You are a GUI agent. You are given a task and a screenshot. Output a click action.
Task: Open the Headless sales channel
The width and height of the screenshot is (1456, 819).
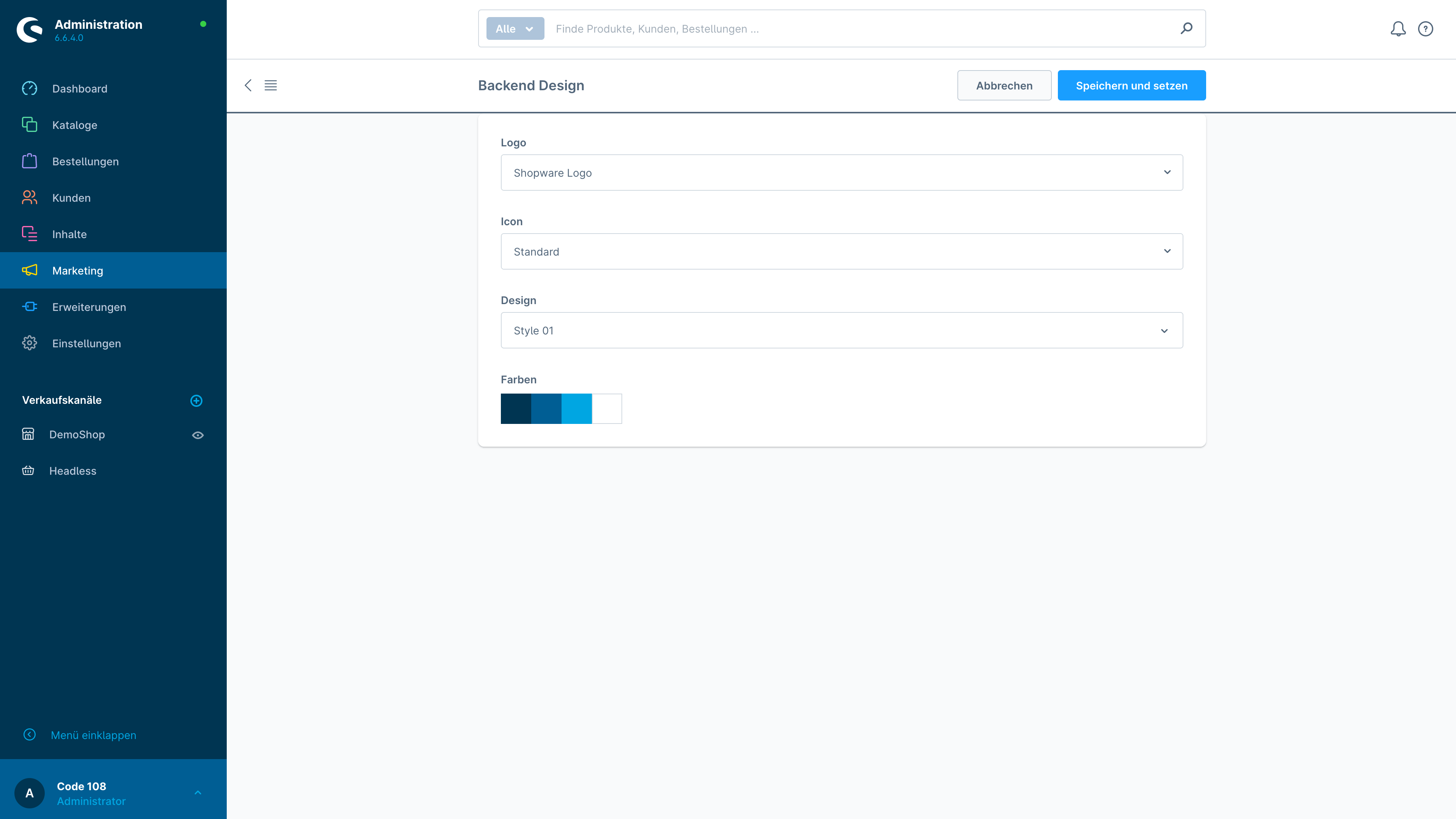(x=72, y=471)
